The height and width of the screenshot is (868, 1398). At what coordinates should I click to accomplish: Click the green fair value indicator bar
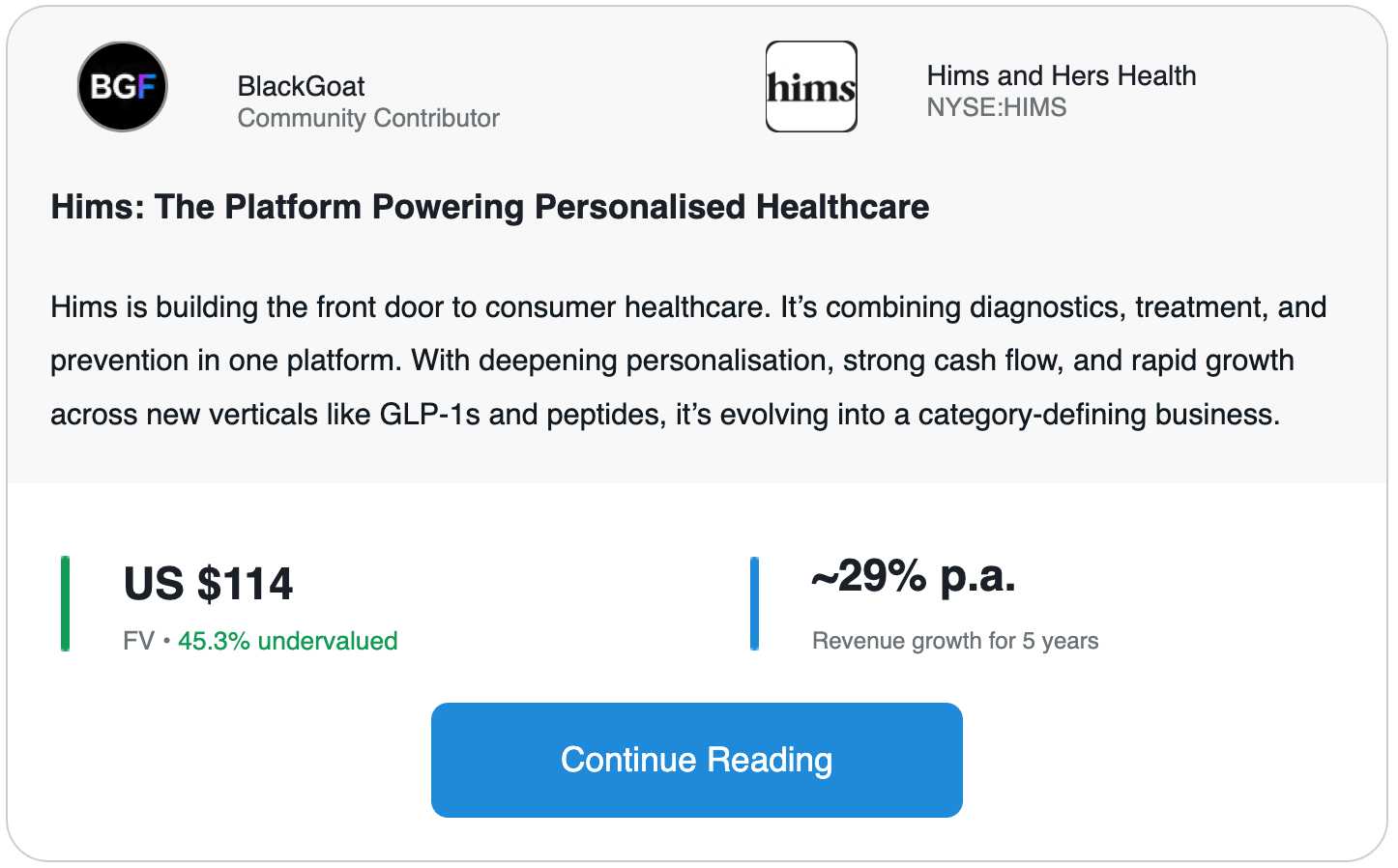(x=65, y=603)
